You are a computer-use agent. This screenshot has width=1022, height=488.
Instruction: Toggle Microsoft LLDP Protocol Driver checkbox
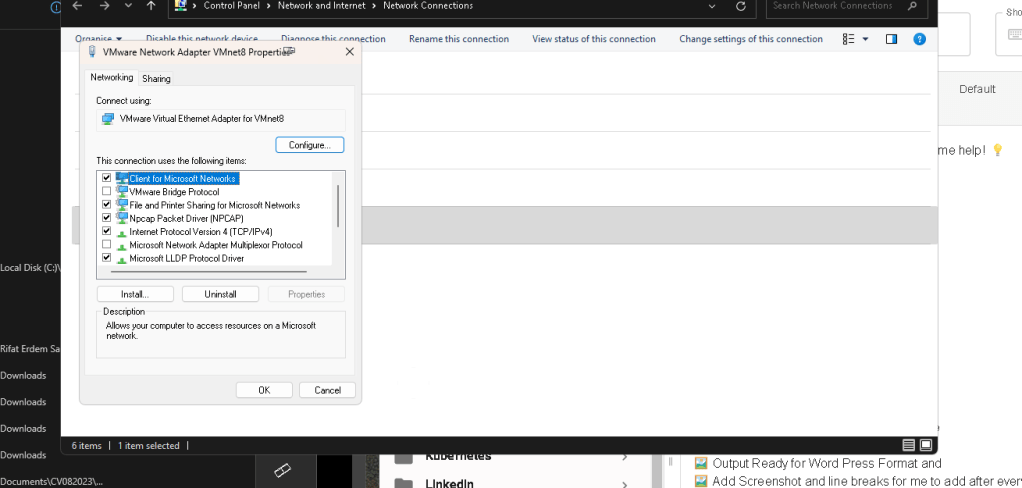click(x=107, y=257)
